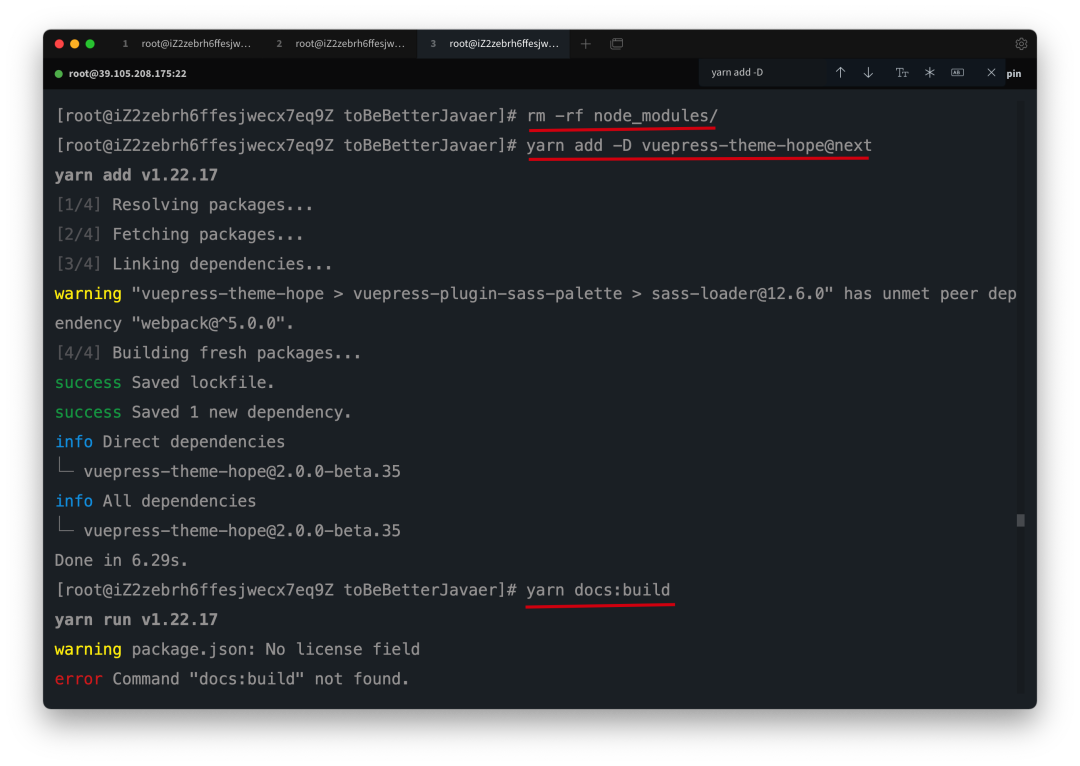1080x766 pixels.
Task: Click '[2/4] Fetching packages...' line
Action: click(x=180, y=234)
